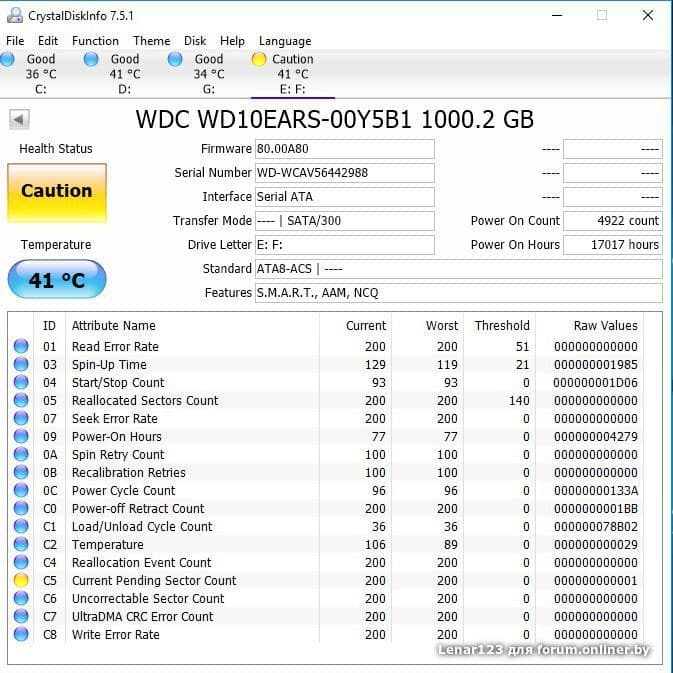The image size is (673, 673).
Task: Click the Features field S.M.A.R.T., AAM, NCQ
Action: (458, 293)
